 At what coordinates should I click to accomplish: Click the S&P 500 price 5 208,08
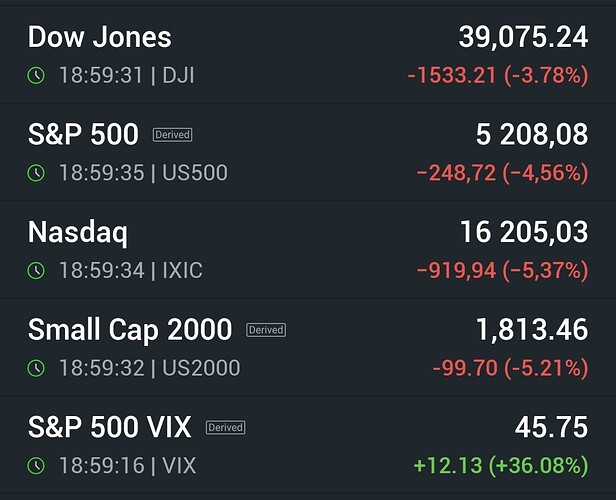click(x=532, y=135)
